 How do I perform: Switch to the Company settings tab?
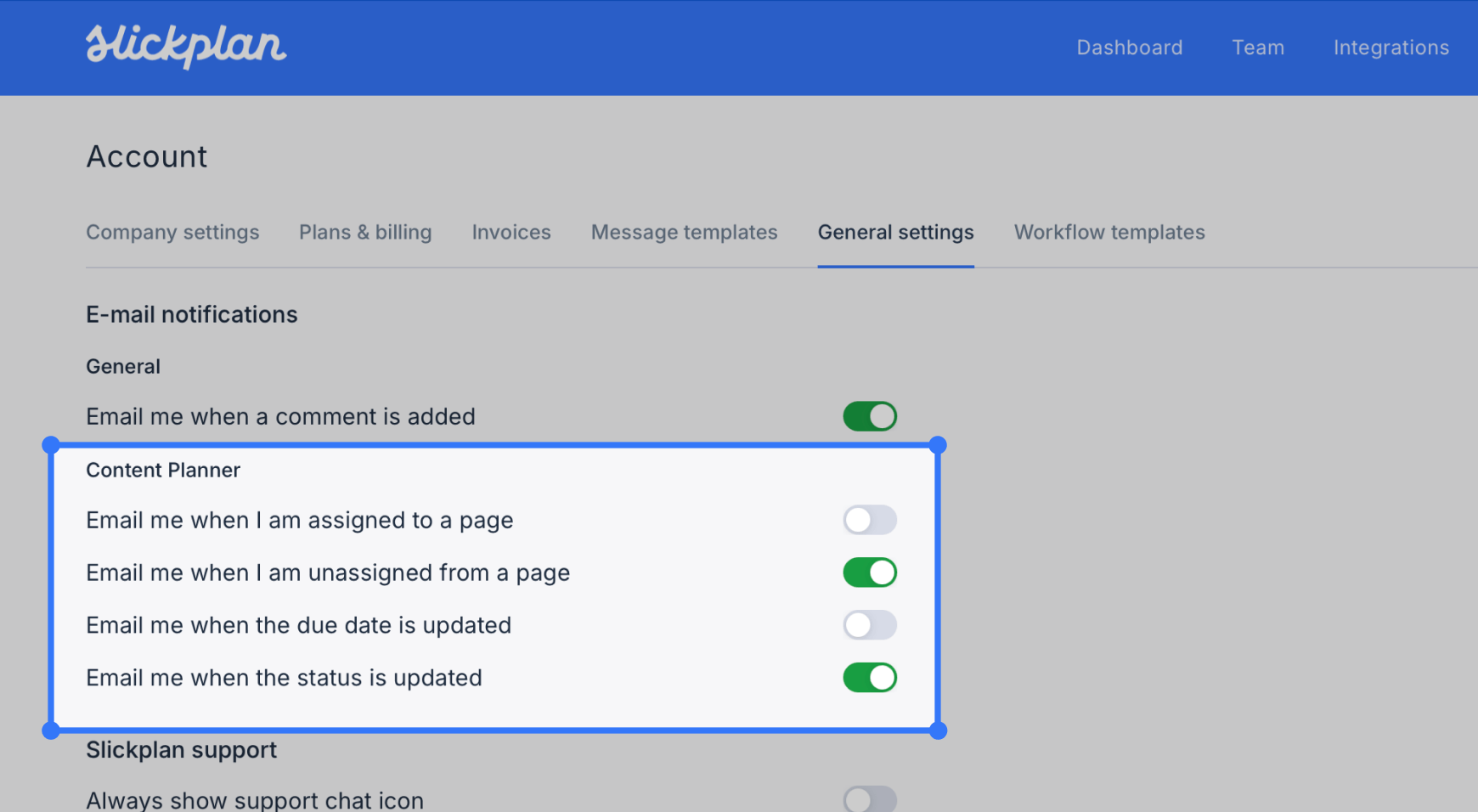coord(172,232)
